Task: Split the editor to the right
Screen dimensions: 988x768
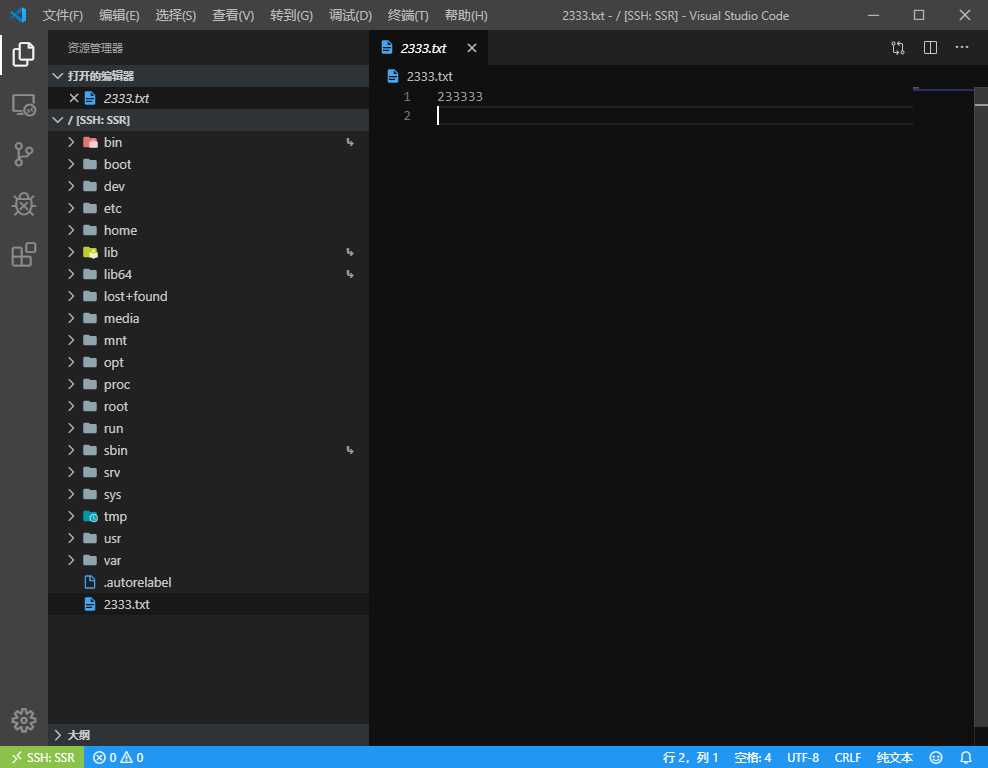Action: [x=930, y=48]
